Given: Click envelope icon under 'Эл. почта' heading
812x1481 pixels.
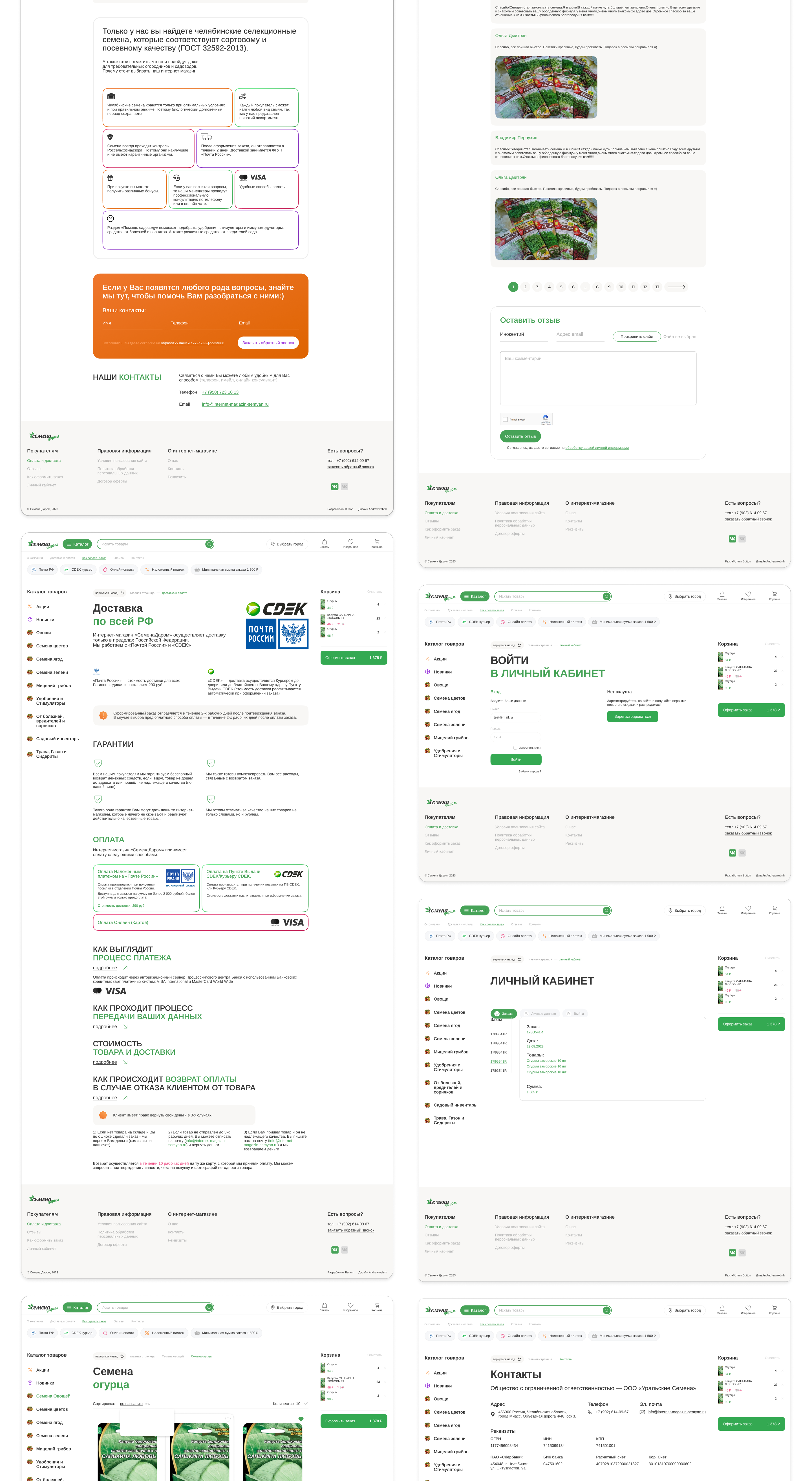Looking at the screenshot, I should [x=642, y=1412].
